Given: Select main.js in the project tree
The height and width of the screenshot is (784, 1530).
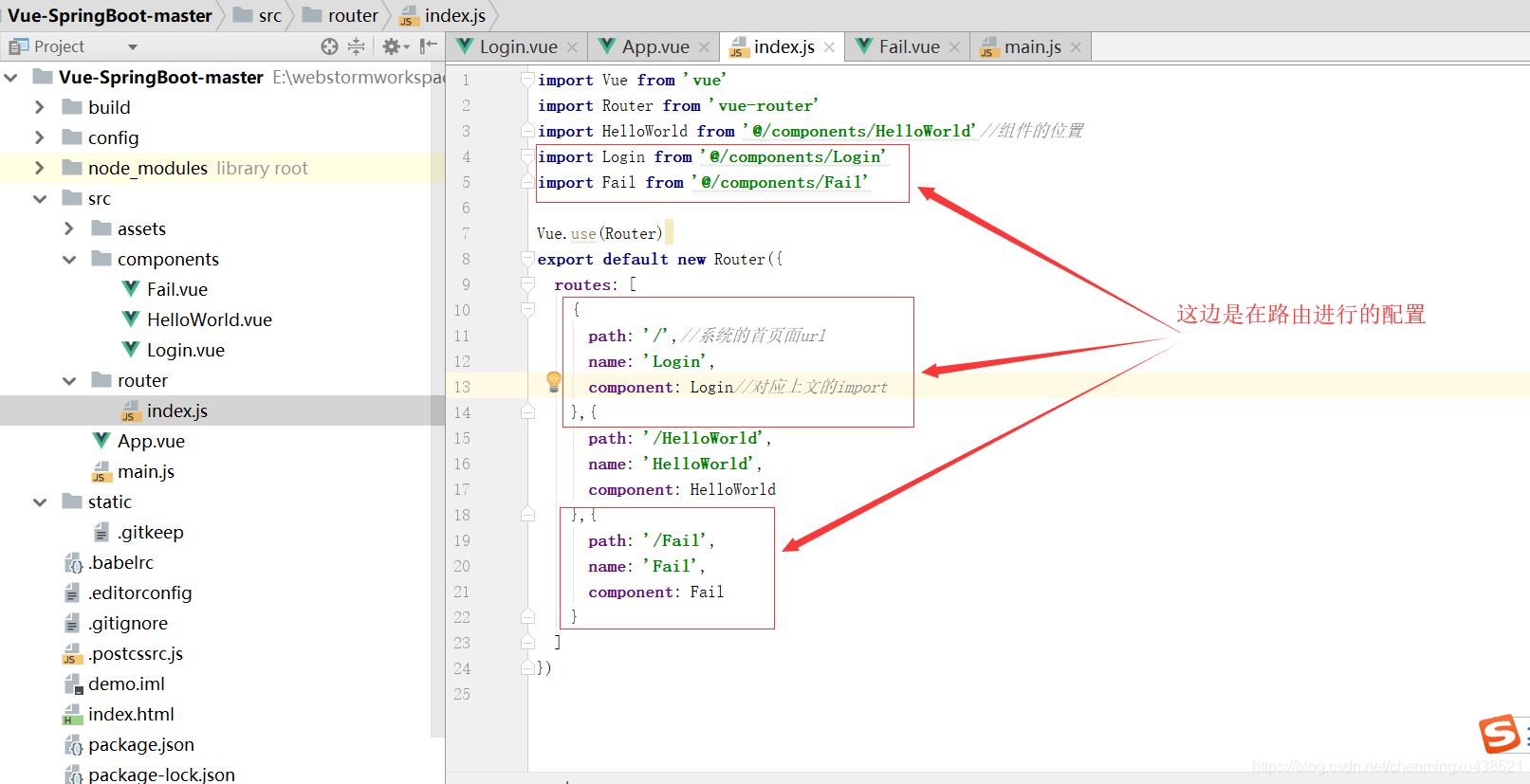Looking at the screenshot, I should (145, 471).
